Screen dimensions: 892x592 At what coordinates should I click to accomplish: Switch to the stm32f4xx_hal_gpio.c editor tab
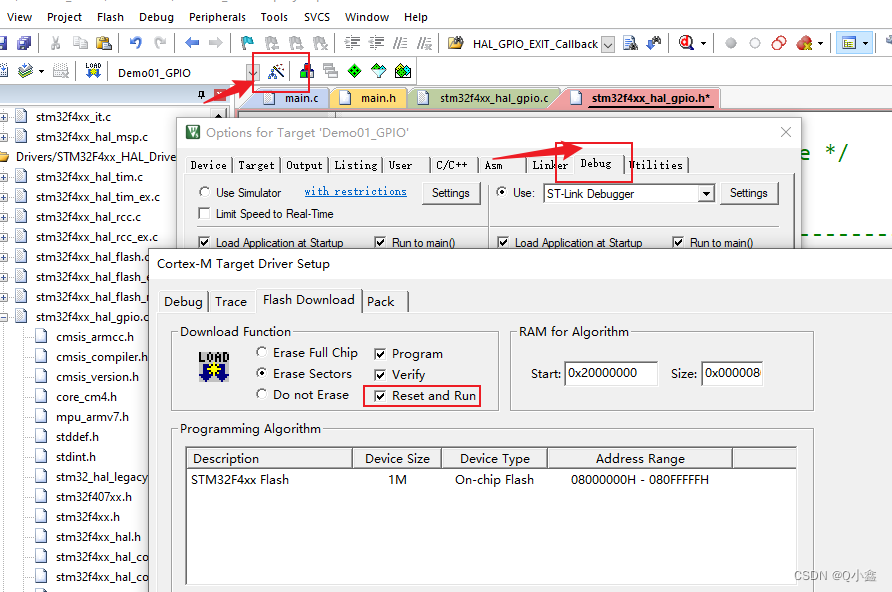point(486,98)
